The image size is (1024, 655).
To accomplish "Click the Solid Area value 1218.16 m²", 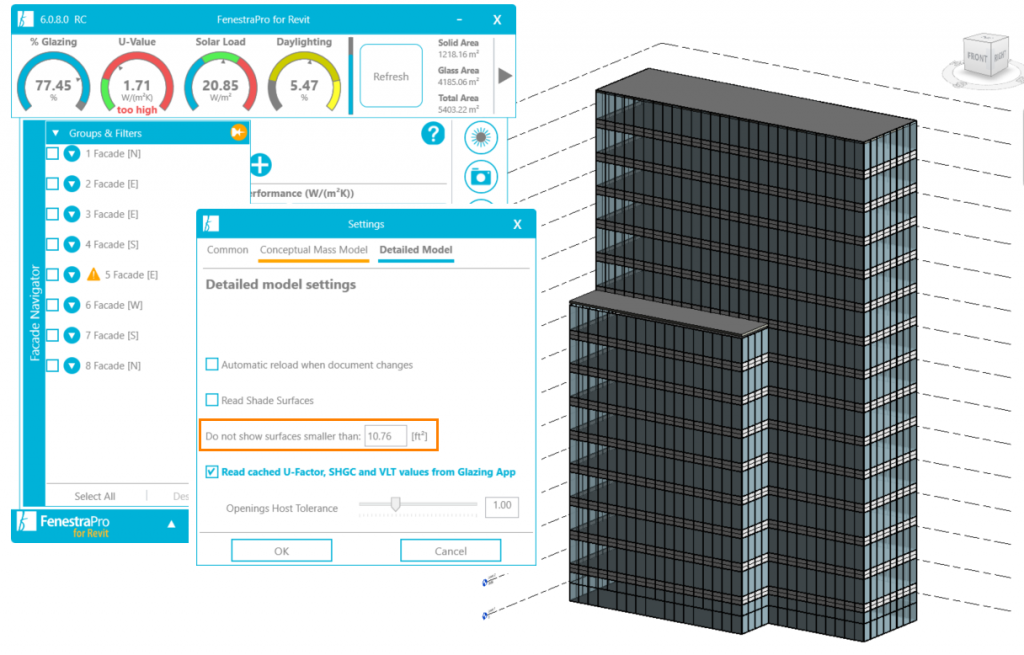I will coord(458,55).
